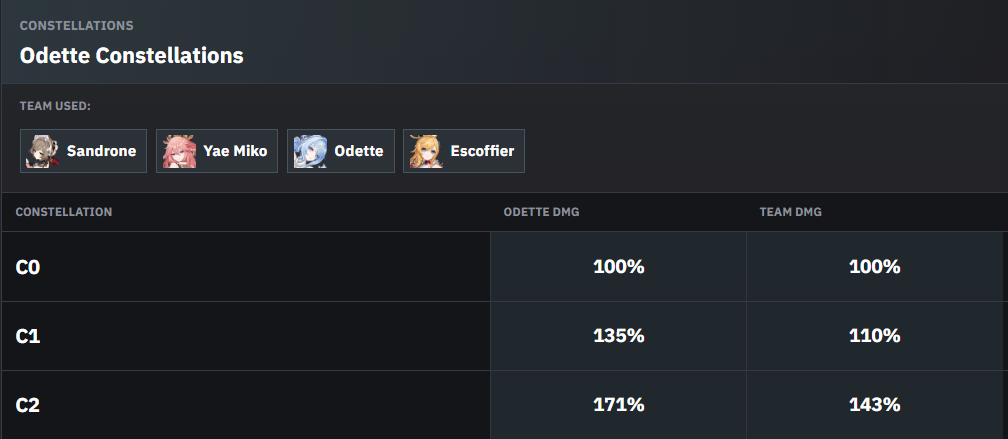Viewport: 1008px width, 439px height.
Task: Select the Escoffier team member name
Action: point(482,151)
